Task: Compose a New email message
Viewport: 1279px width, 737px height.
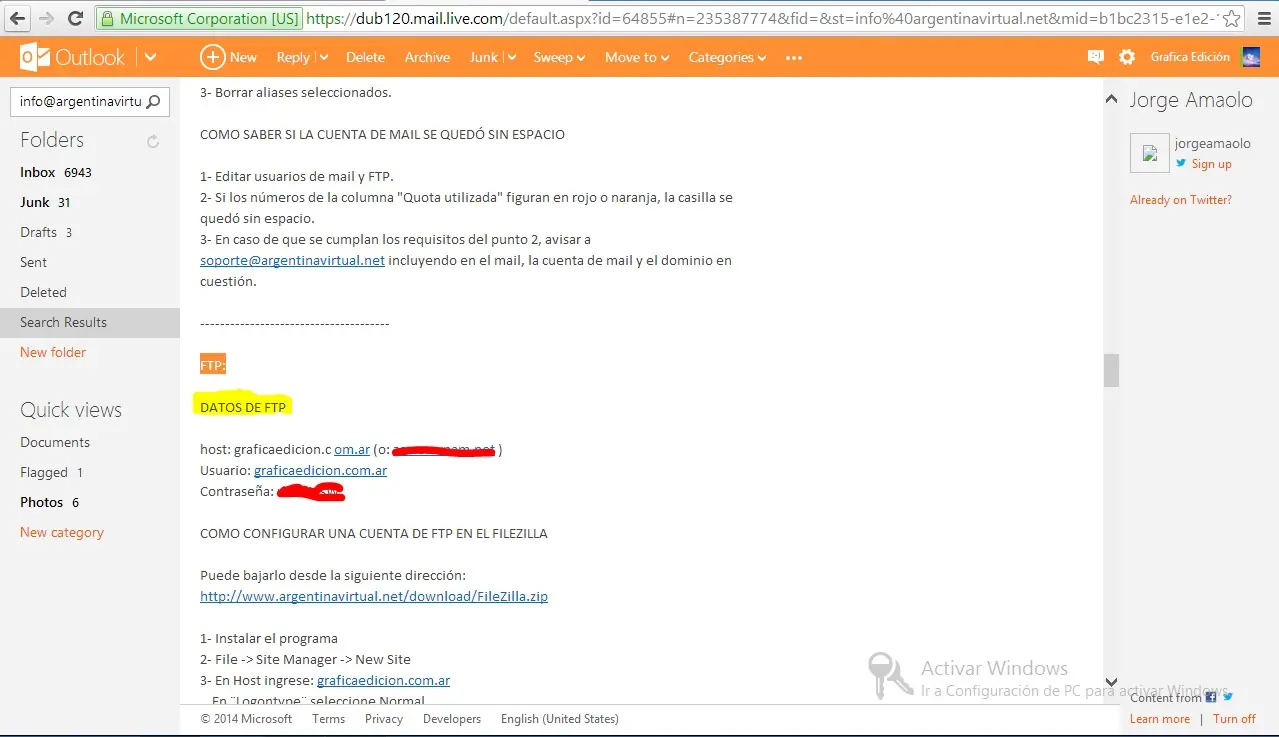Action: point(229,57)
